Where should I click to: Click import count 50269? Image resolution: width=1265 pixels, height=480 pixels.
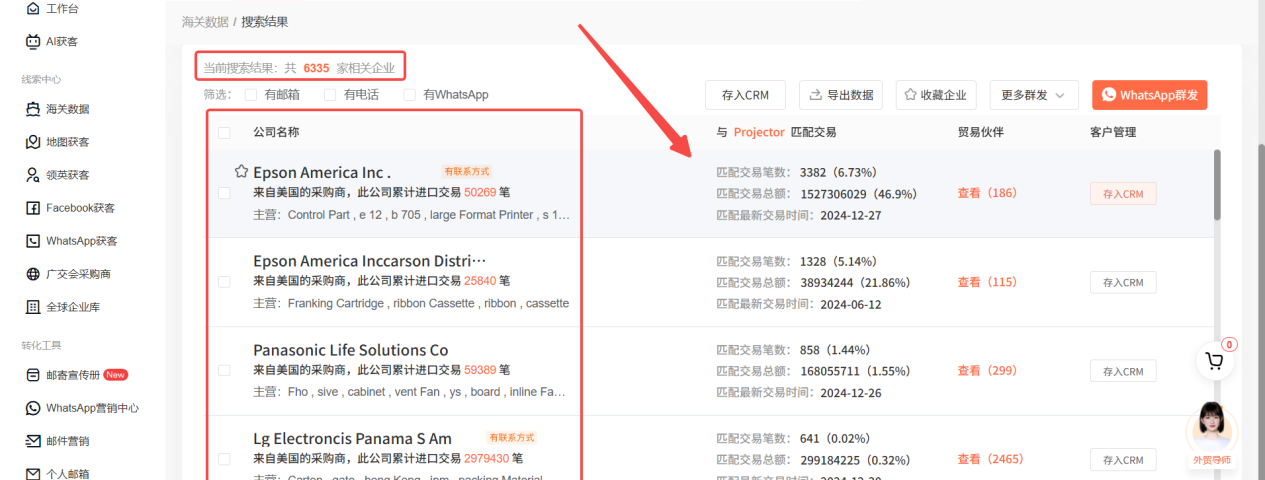click(x=480, y=192)
